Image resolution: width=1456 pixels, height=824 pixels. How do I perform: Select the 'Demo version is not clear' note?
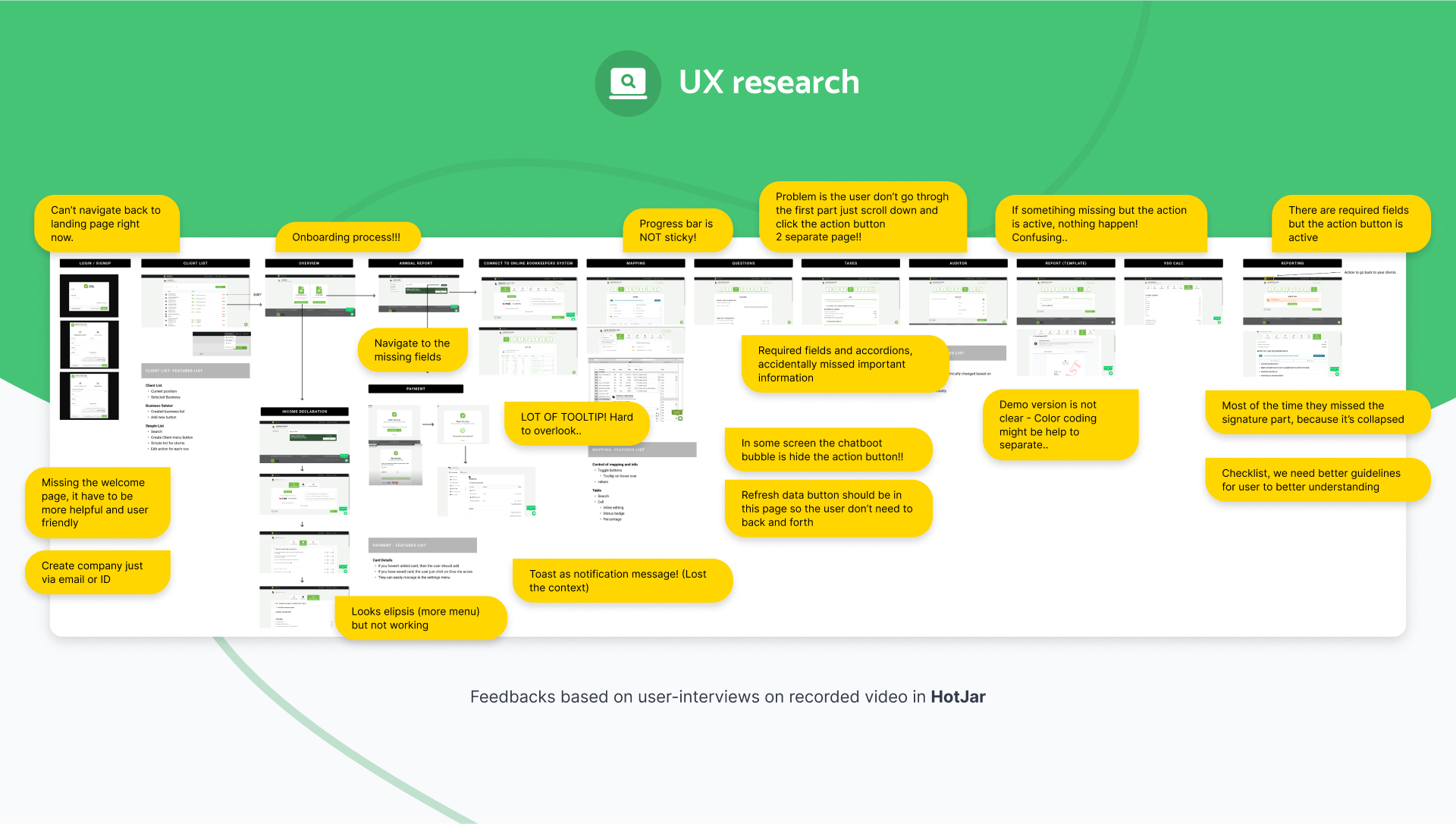click(1060, 425)
